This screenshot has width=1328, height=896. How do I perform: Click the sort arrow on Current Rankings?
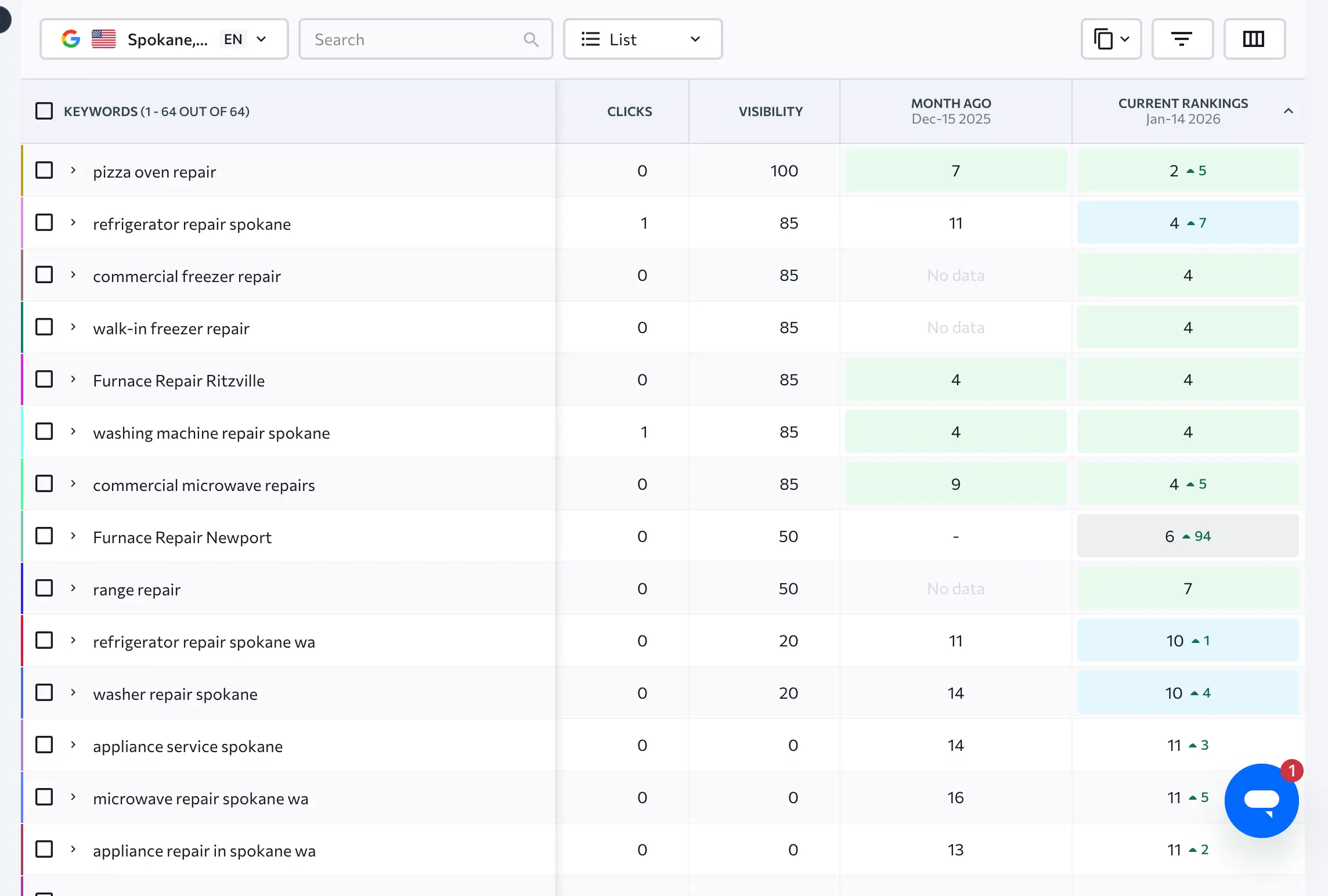(1289, 111)
